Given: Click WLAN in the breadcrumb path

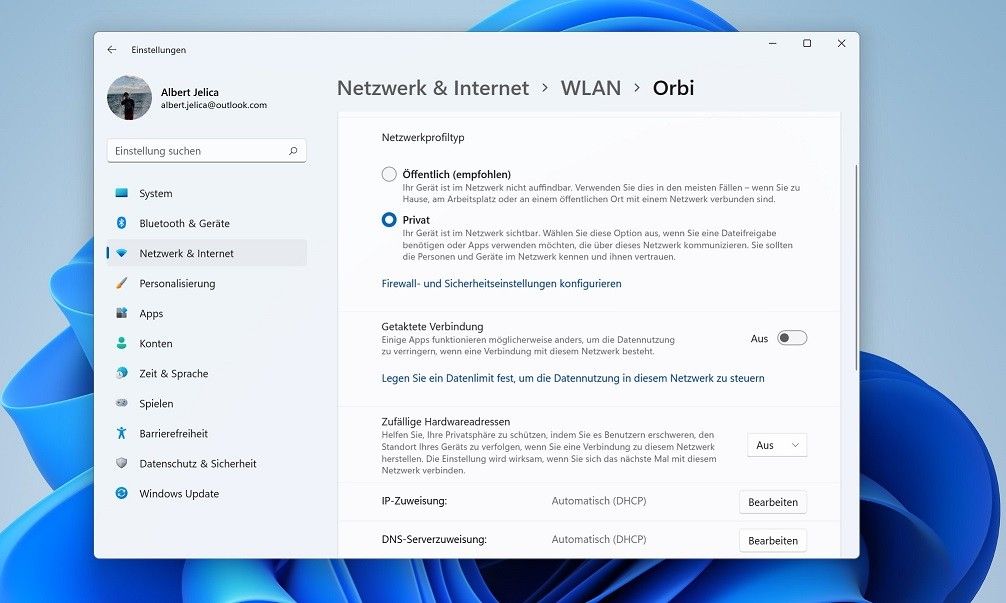Looking at the screenshot, I should tap(590, 88).
